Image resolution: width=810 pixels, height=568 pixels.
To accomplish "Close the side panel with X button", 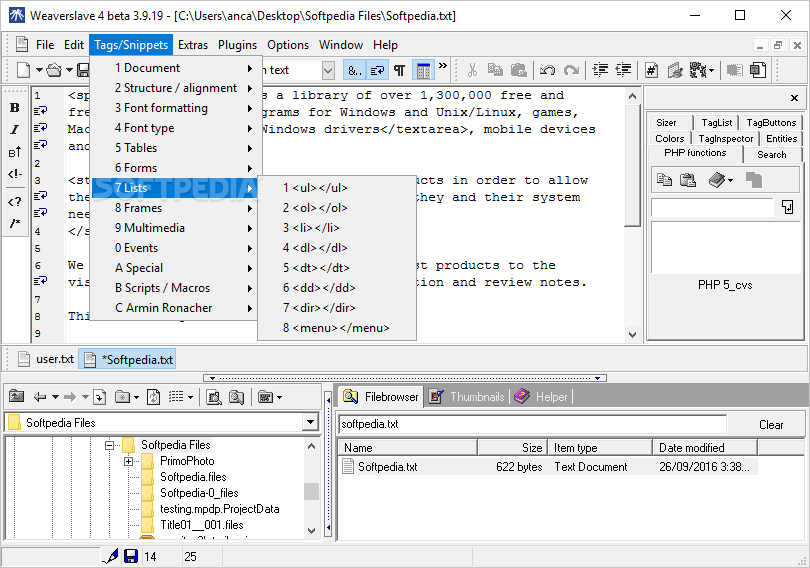I will [795, 98].
